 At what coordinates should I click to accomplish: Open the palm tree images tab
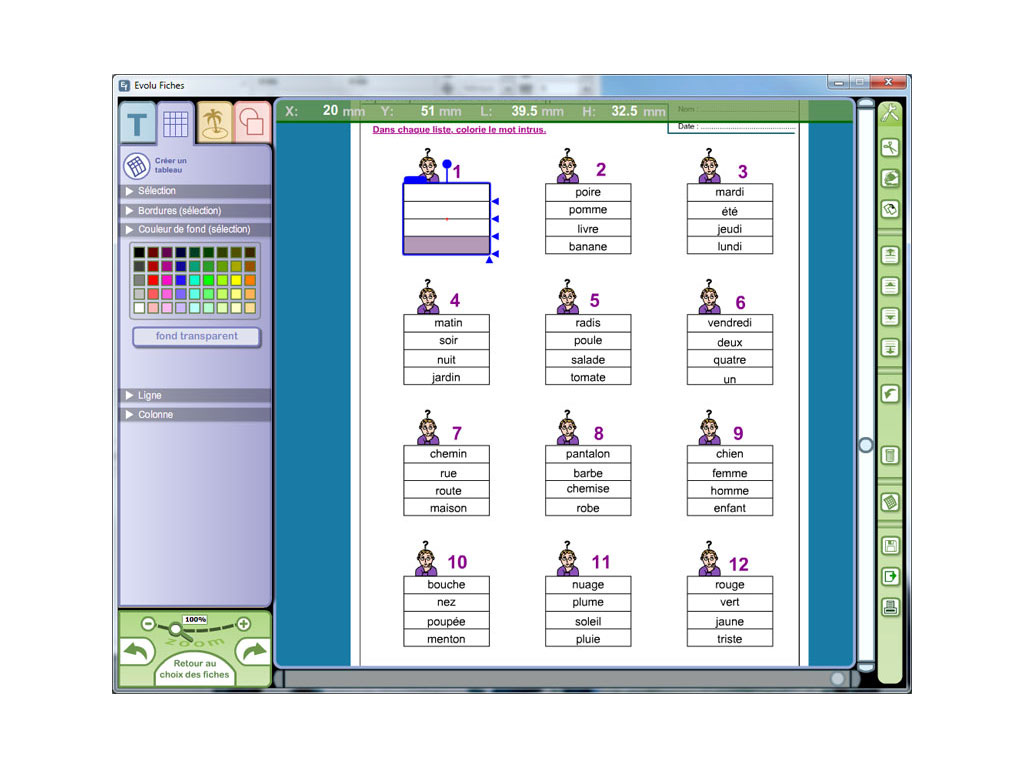click(213, 123)
